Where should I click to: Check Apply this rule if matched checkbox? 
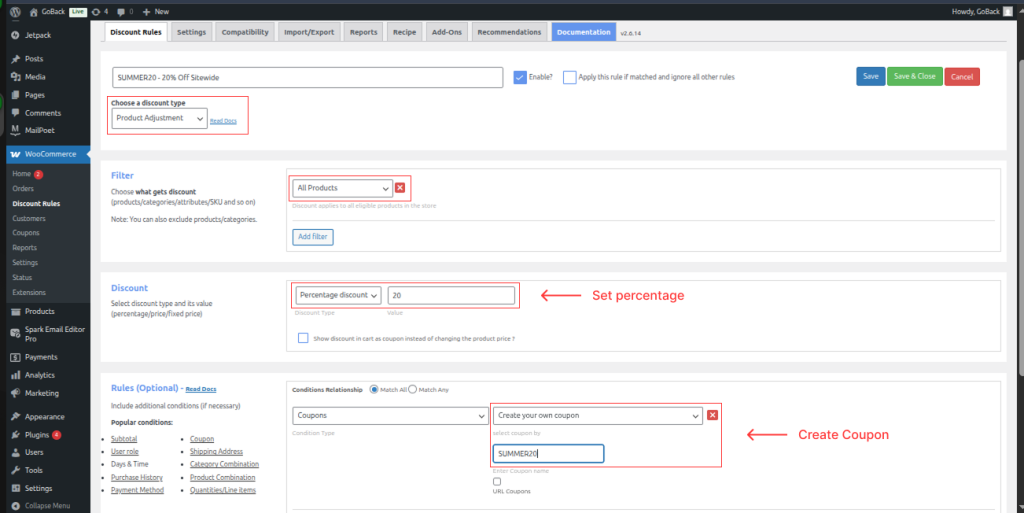coord(569,77)
